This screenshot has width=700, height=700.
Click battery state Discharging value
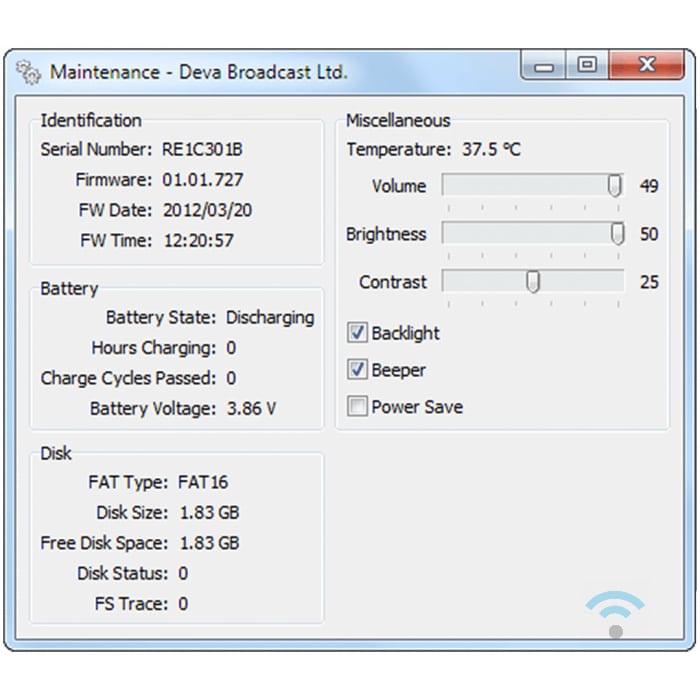270,318
